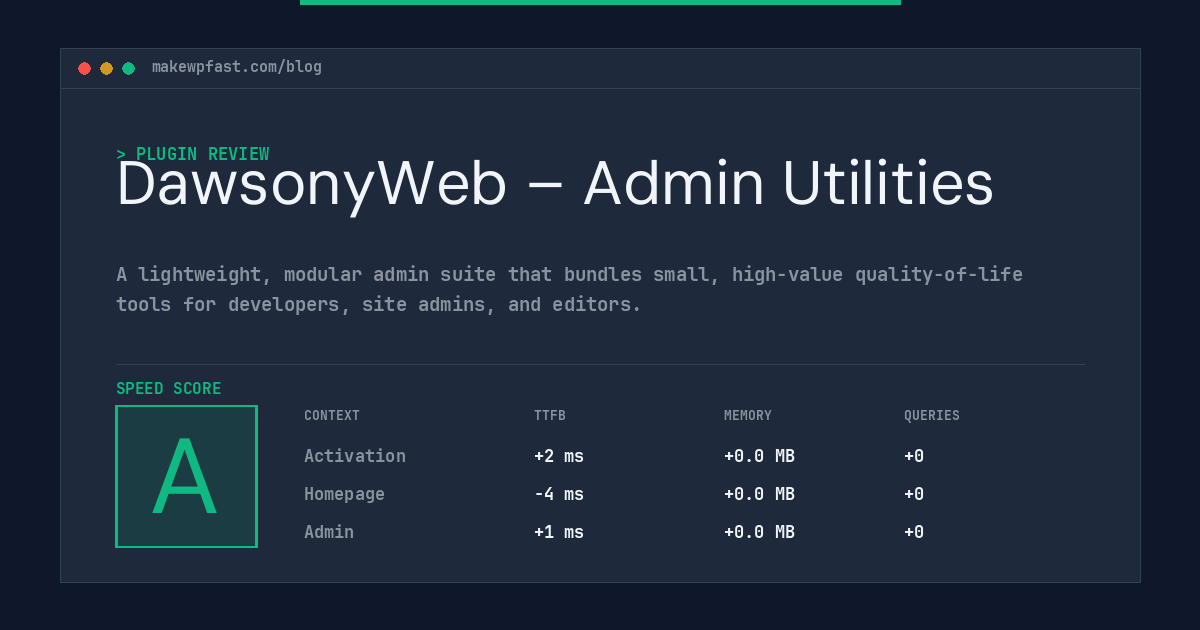The height and width of the screenshot is (630, 1200).
Task: Click the Admin memory value
Action: [x=759, y=532]
